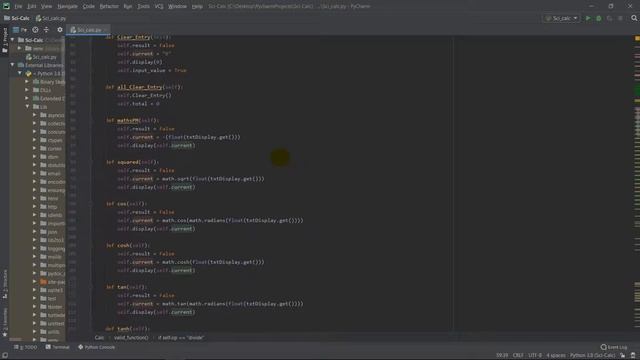Select the tkinter folder in project tree

[x=52, y=307]
